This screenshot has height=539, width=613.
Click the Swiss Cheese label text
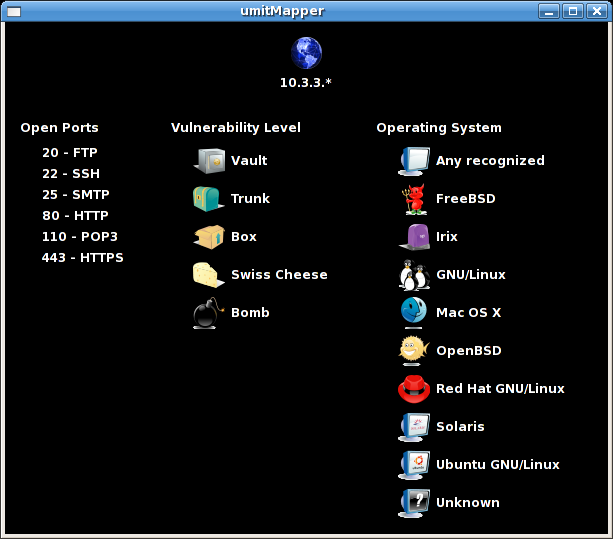(x=279, y=274)
